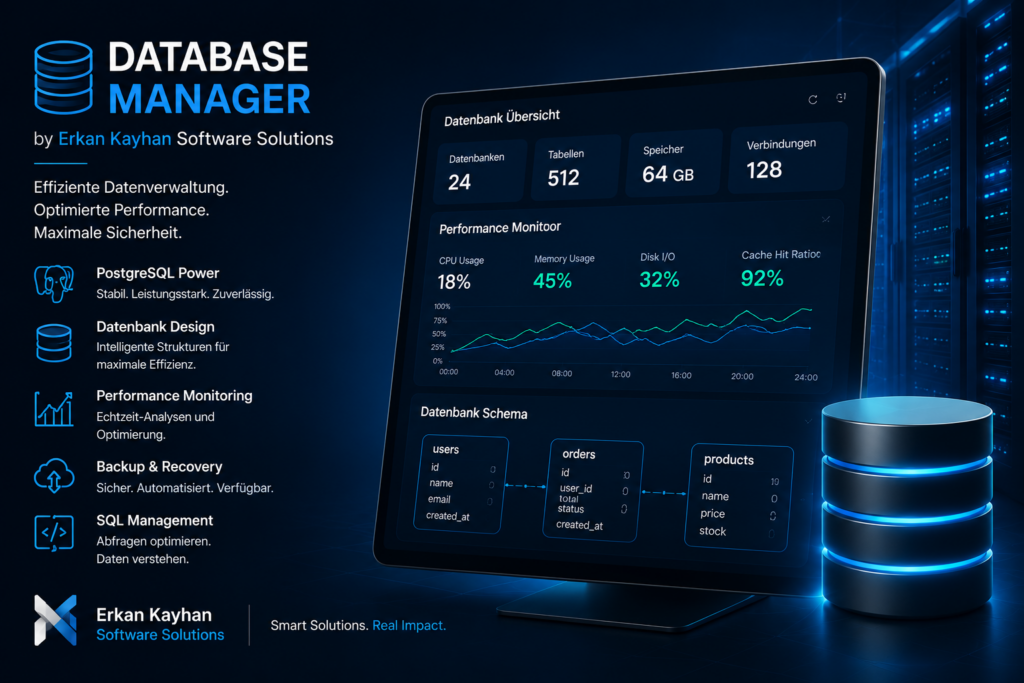Click the 100% label on chart y-axis
Viewport: 1024px width, 683px height.
coord(442,306)
